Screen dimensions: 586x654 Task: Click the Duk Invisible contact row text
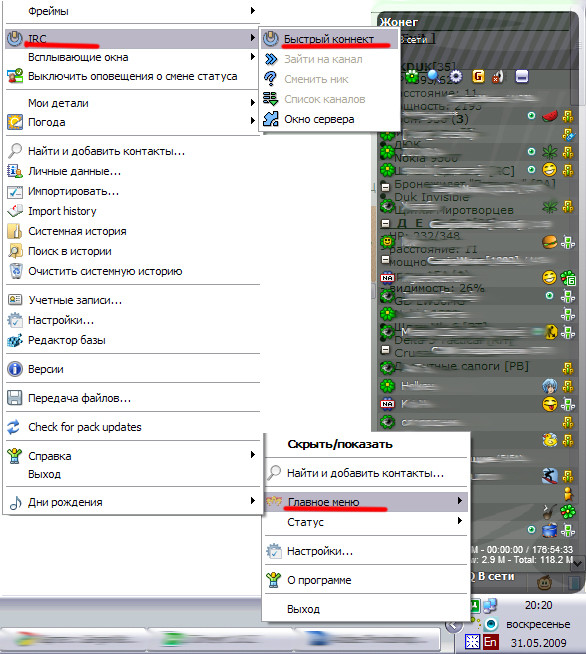[432, 197]
